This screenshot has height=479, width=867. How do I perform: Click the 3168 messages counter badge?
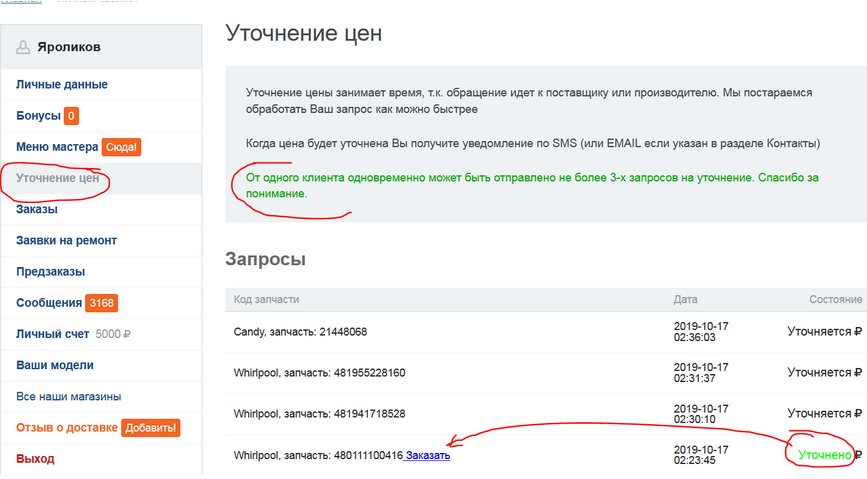pos(101,303)
